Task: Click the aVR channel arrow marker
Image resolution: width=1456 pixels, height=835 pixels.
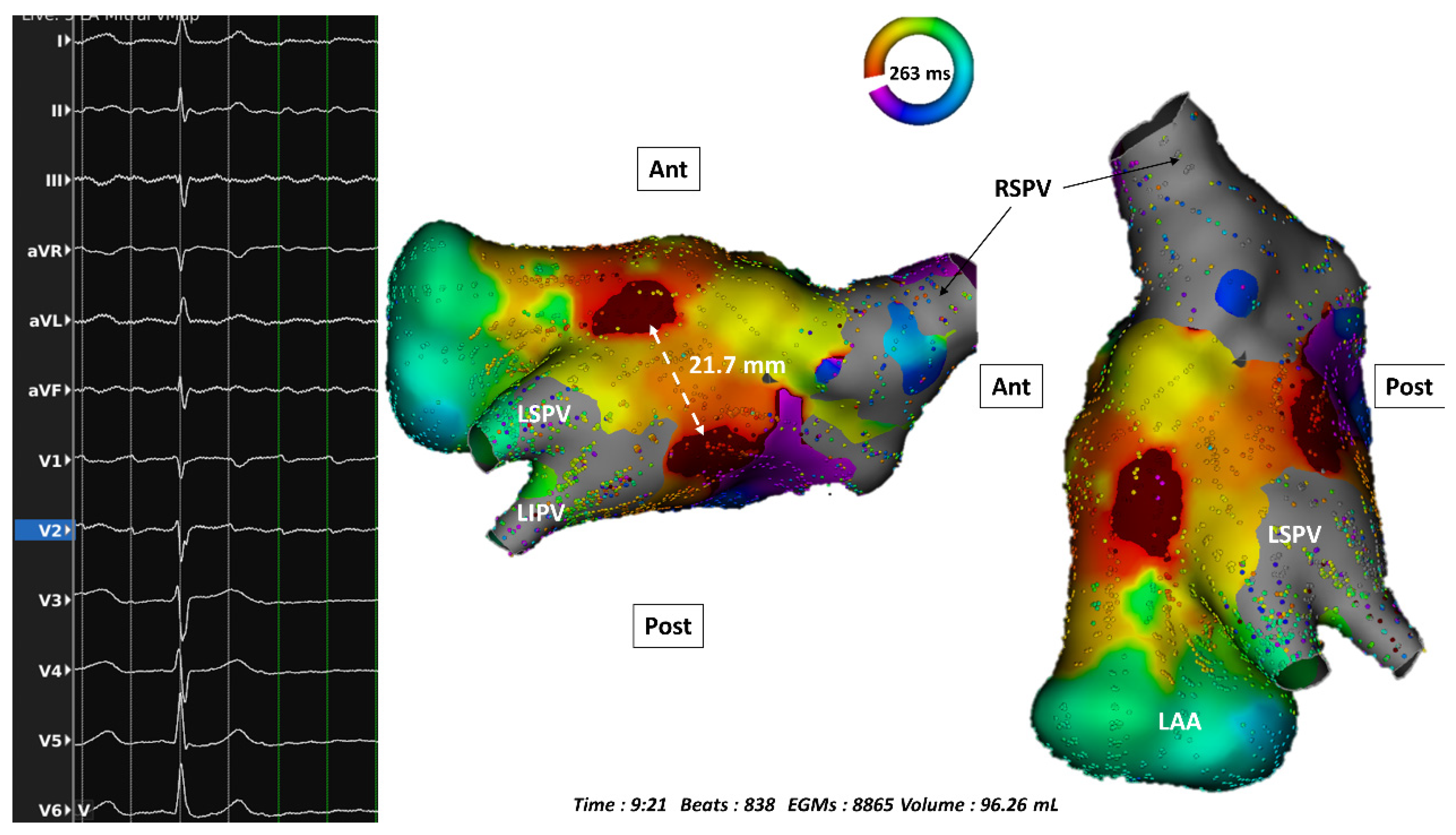Action: [68, 250]
